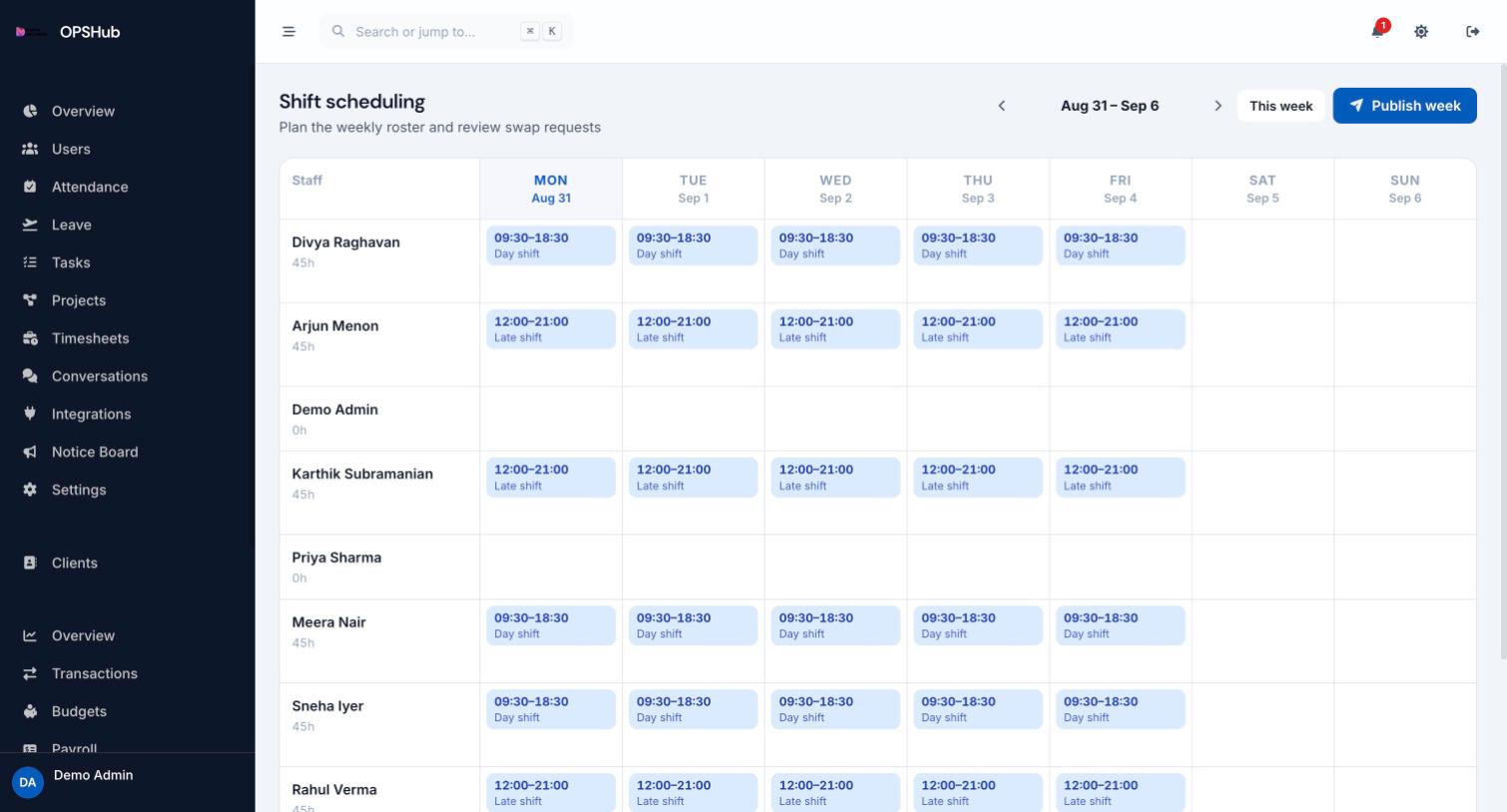
Task: Click the Notice Board megaphone icon
Action: [x=30, y=452]
